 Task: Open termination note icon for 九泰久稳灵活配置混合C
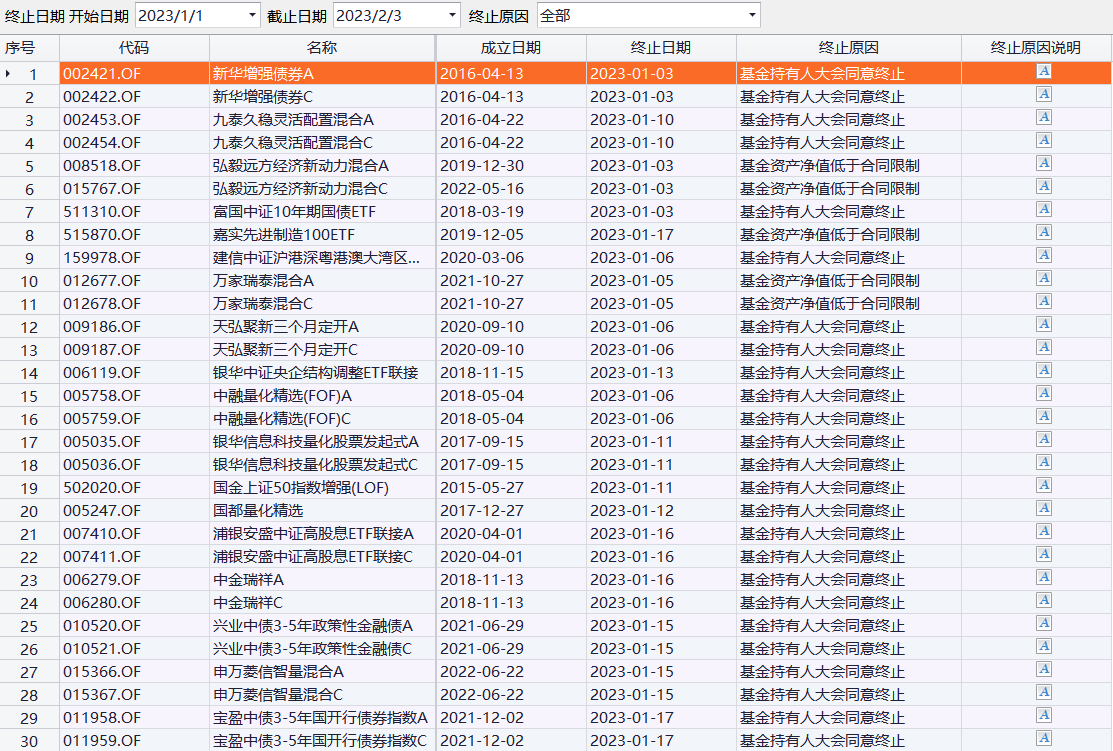pos(1043,141)
